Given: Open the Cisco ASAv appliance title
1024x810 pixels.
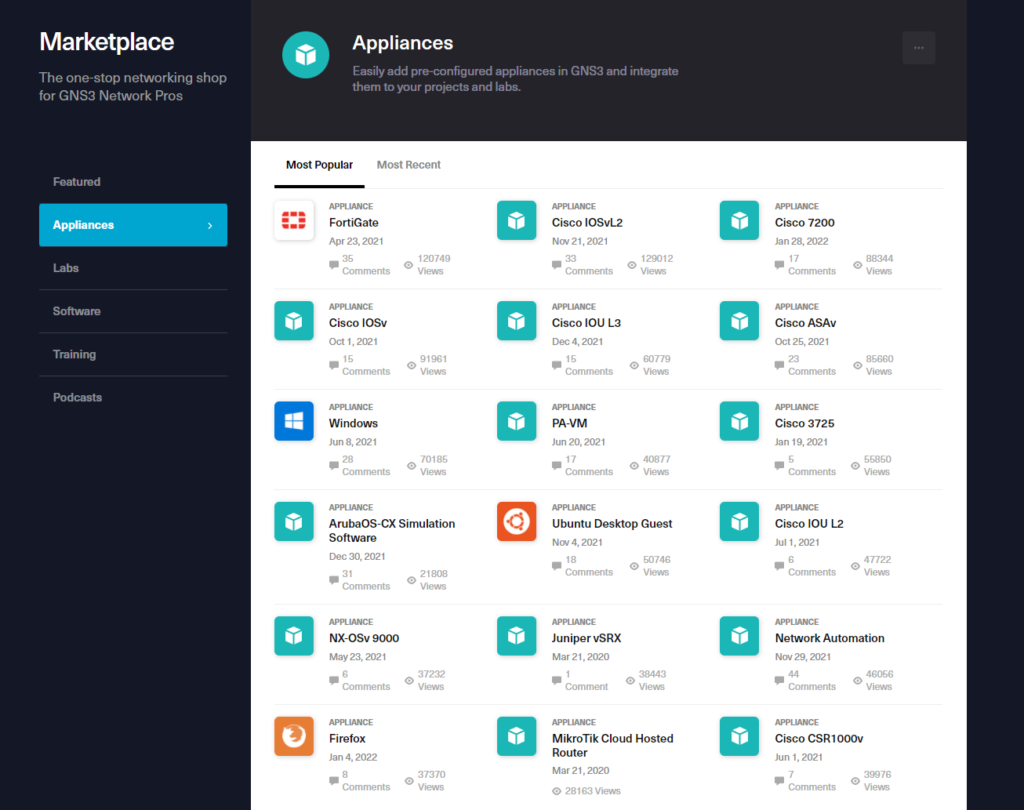Looking at the screenshot, I should 805,323.
